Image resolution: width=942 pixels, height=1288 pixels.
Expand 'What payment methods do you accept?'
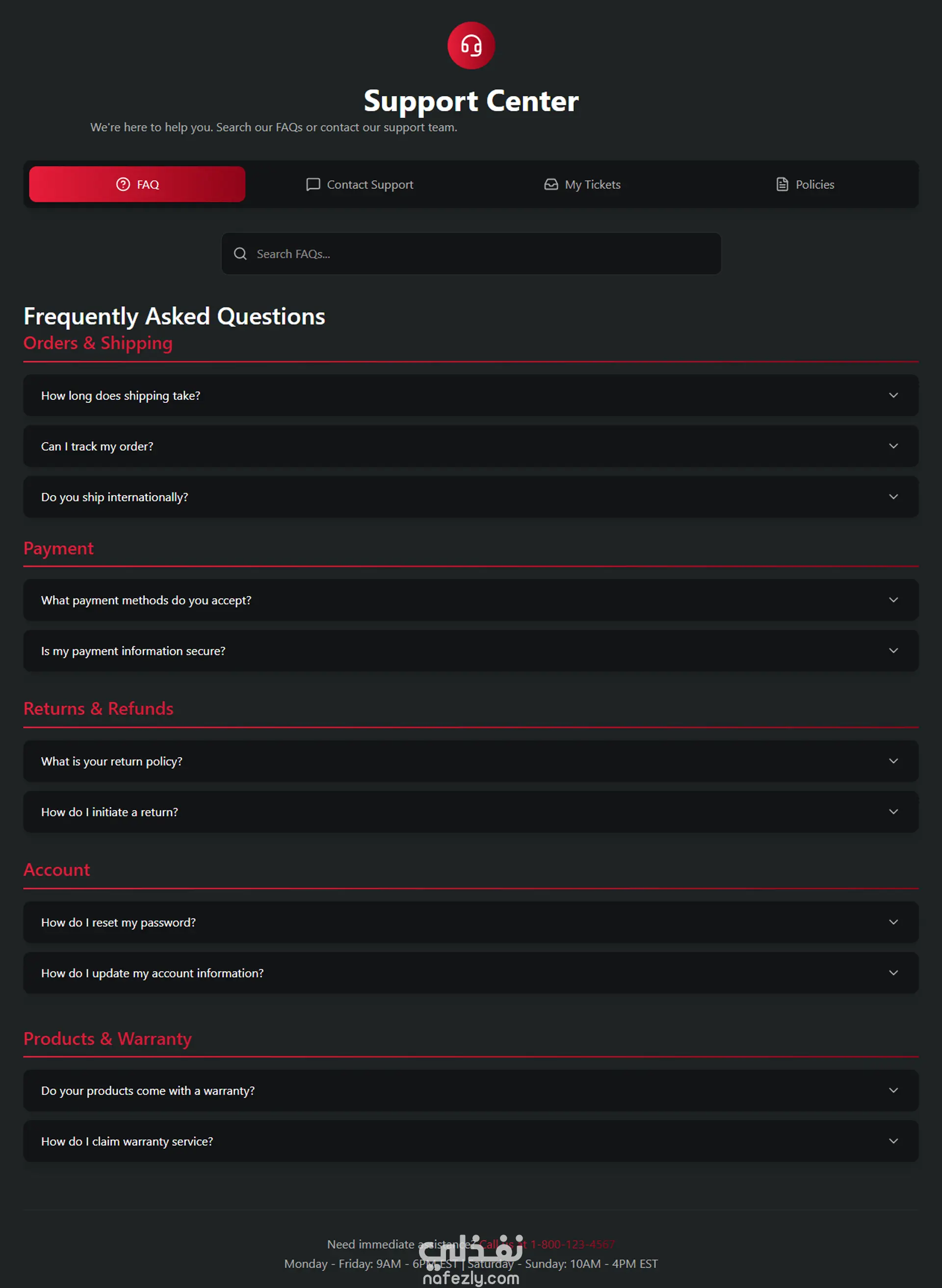click(471, 600)
